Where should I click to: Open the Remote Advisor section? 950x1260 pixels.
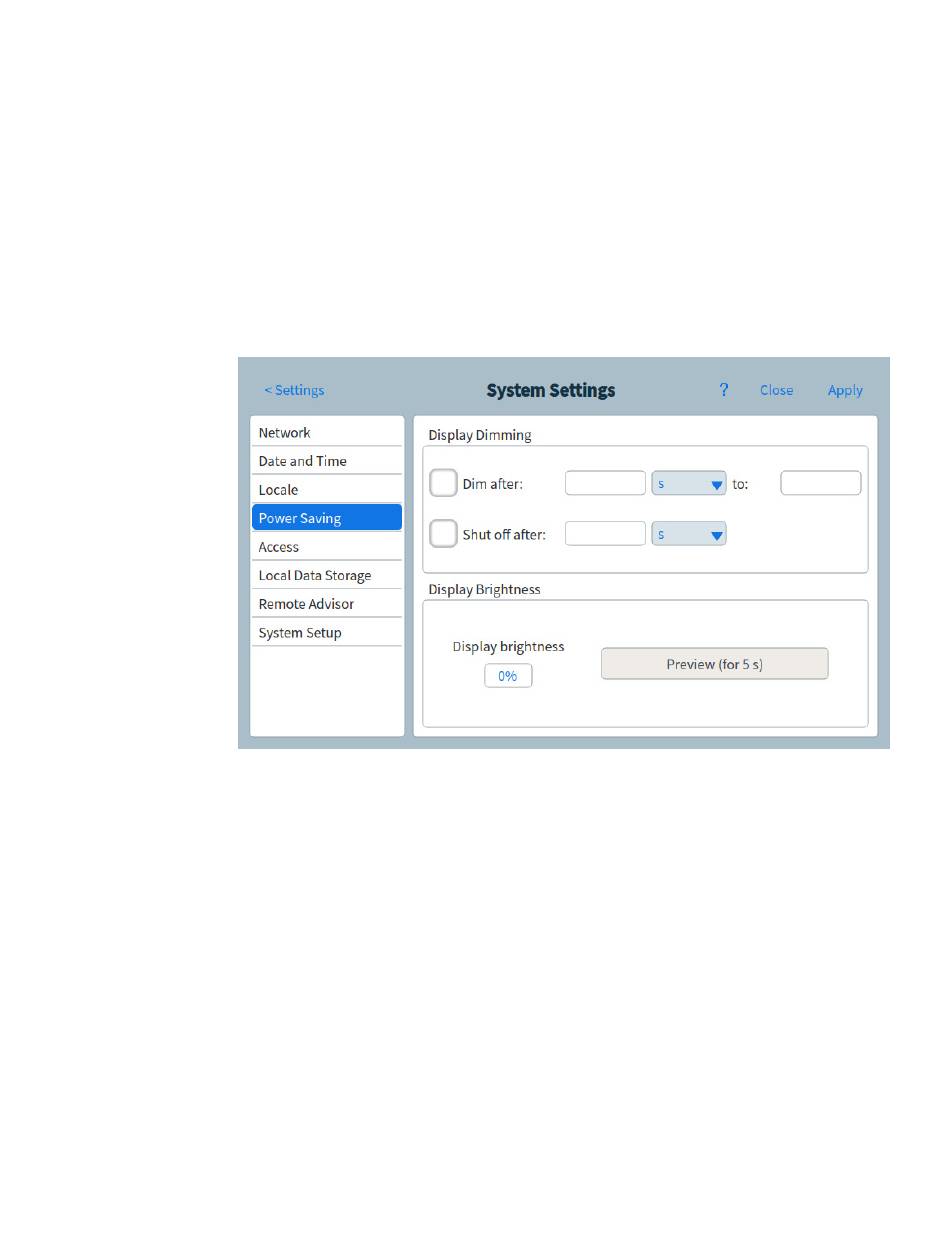tap(327, 604)
